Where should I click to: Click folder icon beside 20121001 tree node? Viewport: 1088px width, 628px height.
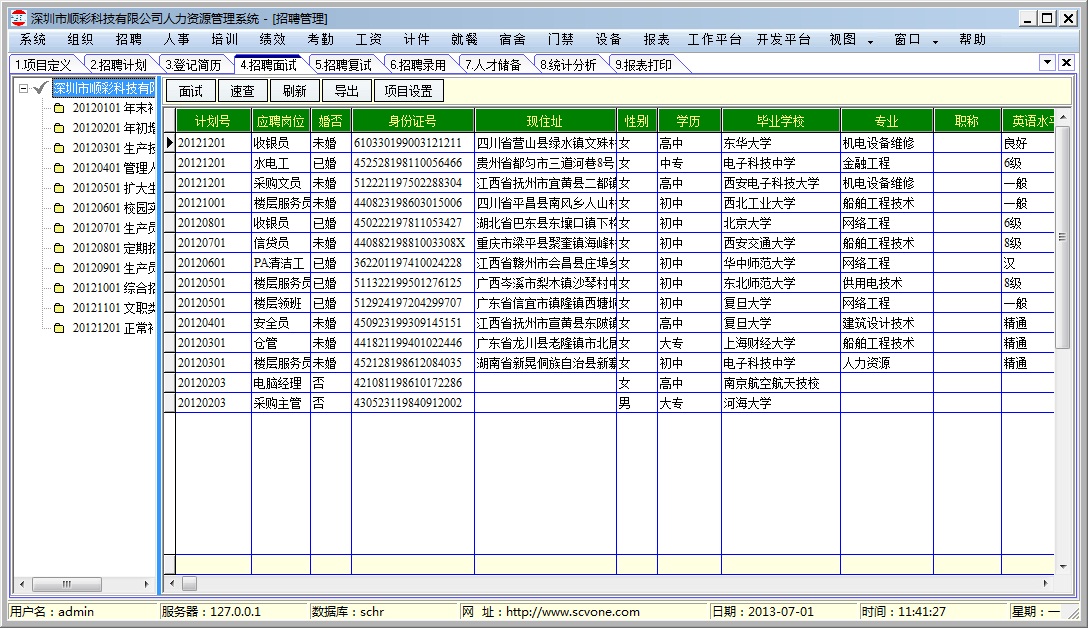(x=59, y=288)
